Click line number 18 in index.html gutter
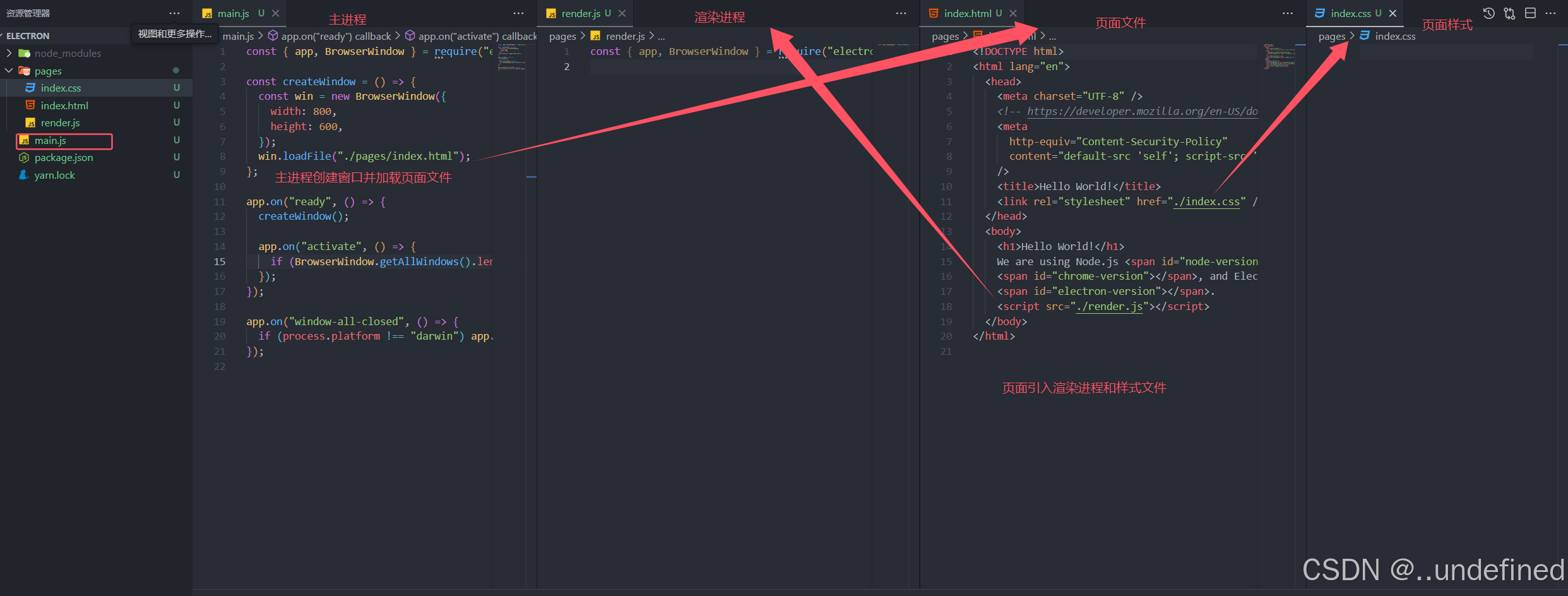The height and width of the screenshot is (596, 1568). point(946,306)
